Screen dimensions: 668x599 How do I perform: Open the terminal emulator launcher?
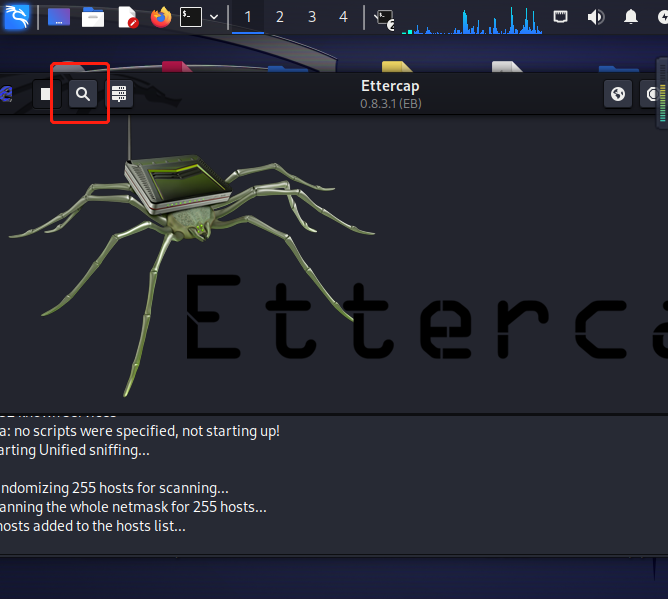pos(190,17)
